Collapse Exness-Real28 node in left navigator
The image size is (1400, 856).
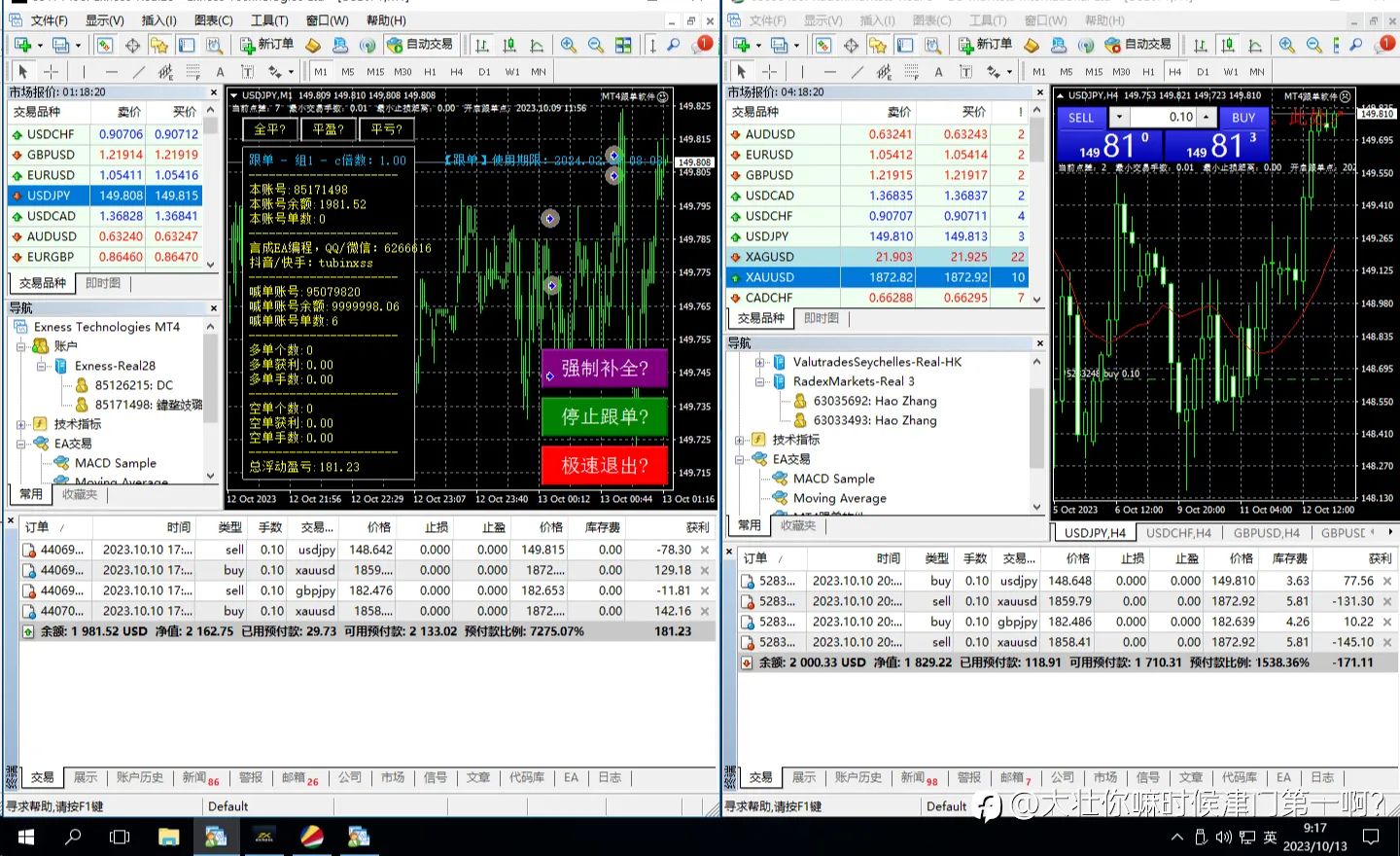click(42, 366)
